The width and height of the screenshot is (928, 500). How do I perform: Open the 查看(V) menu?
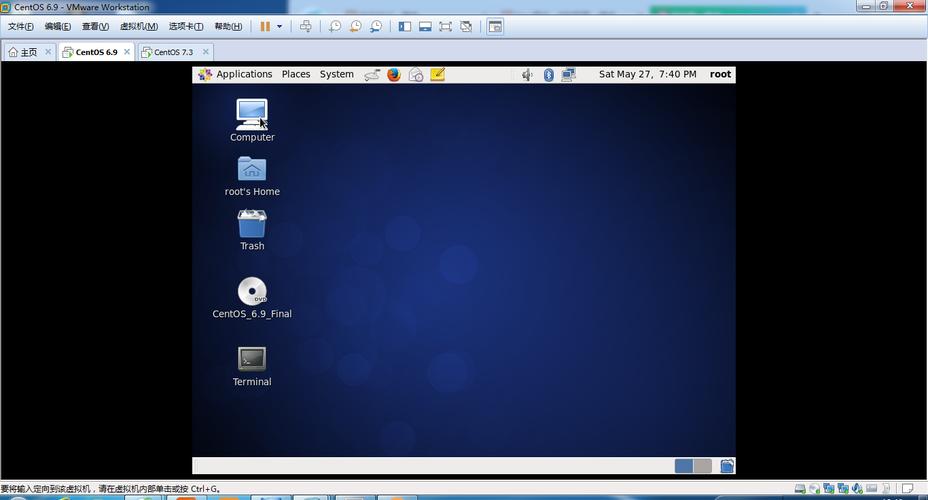pyautogui.click(x=95, y=27)
